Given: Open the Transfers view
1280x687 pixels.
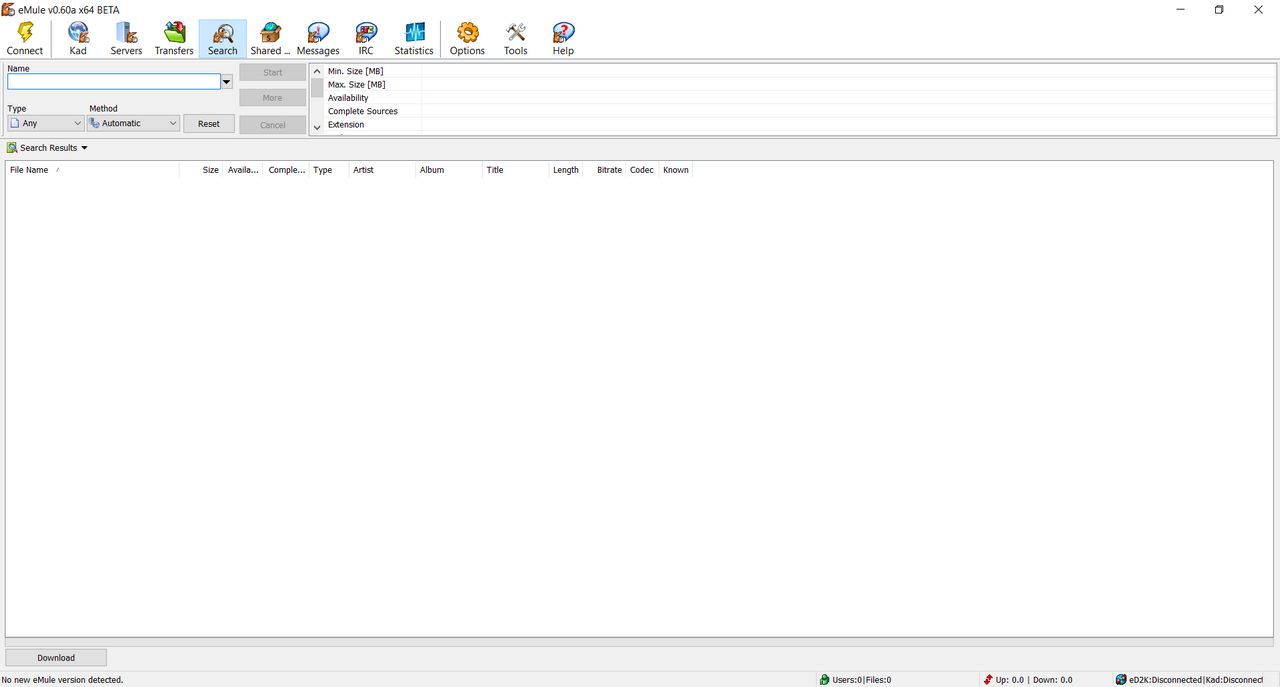Looking at the screenshot, I should click(x=174, y=37).
